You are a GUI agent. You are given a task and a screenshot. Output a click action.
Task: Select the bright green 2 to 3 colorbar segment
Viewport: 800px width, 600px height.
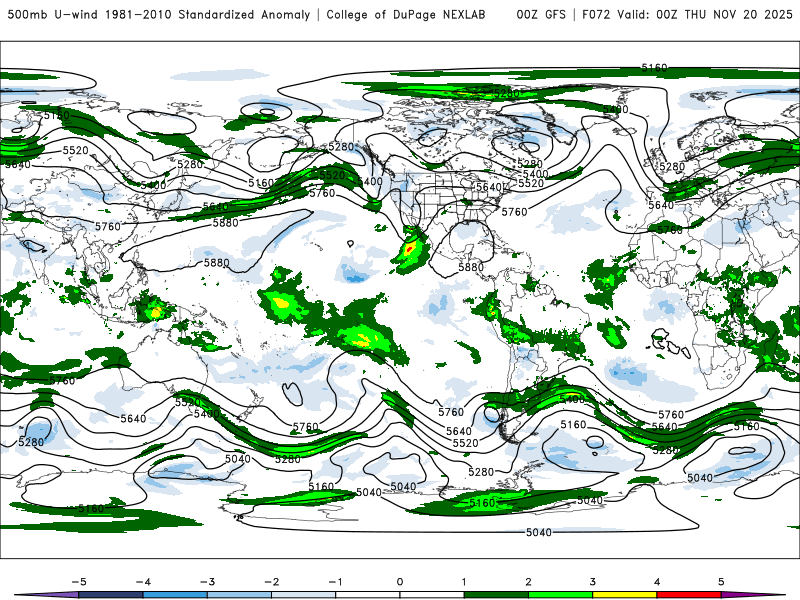pos(560,595)
